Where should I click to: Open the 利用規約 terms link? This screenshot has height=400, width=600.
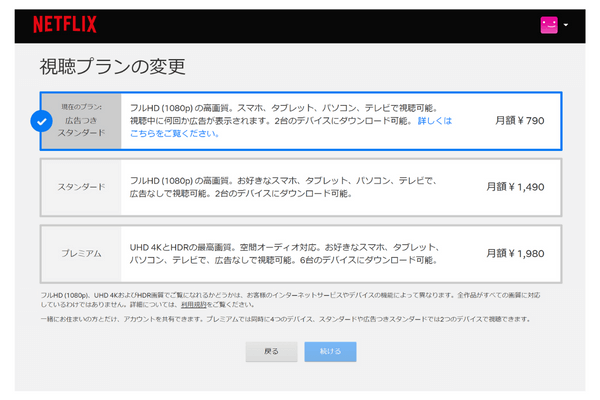[194, 305]
